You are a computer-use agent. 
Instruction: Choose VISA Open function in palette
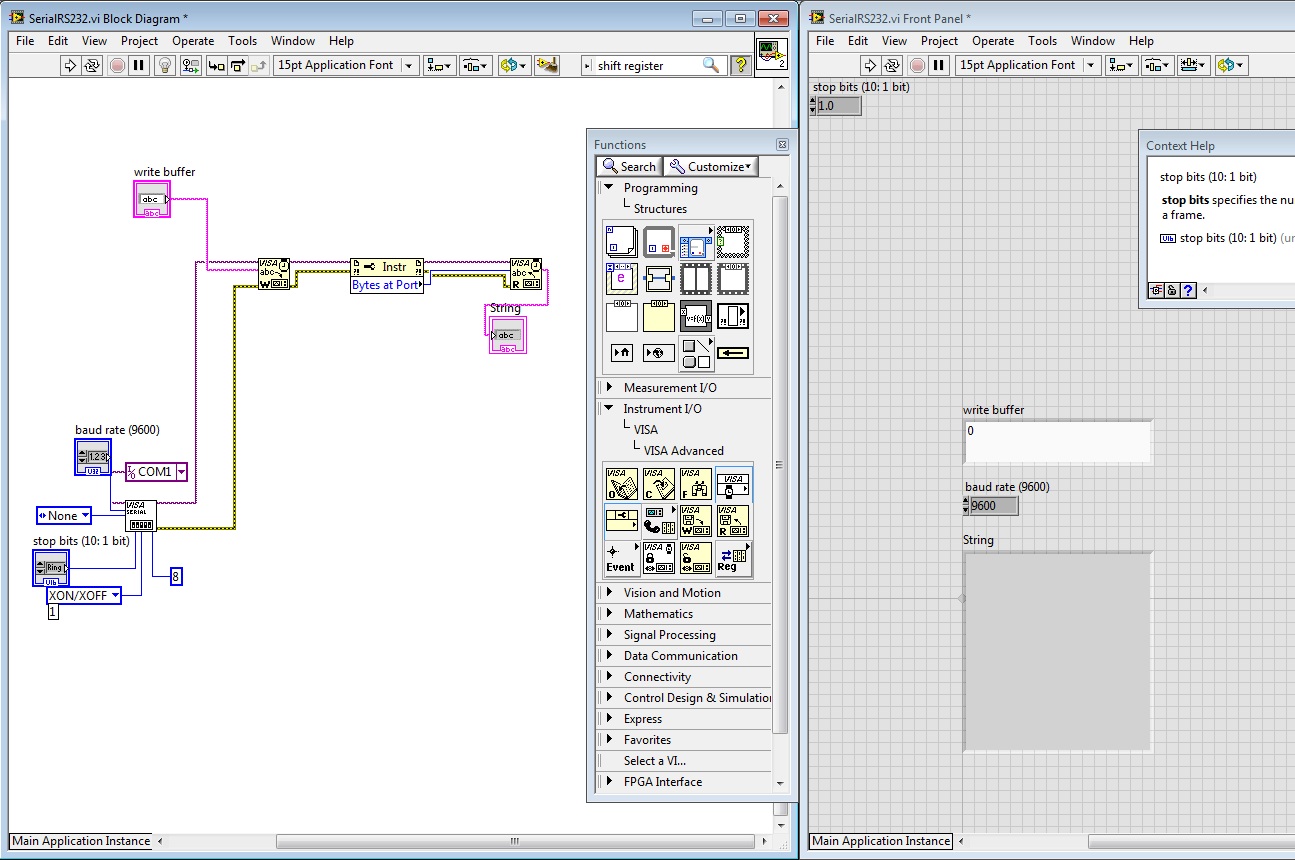tap(620, 483)
